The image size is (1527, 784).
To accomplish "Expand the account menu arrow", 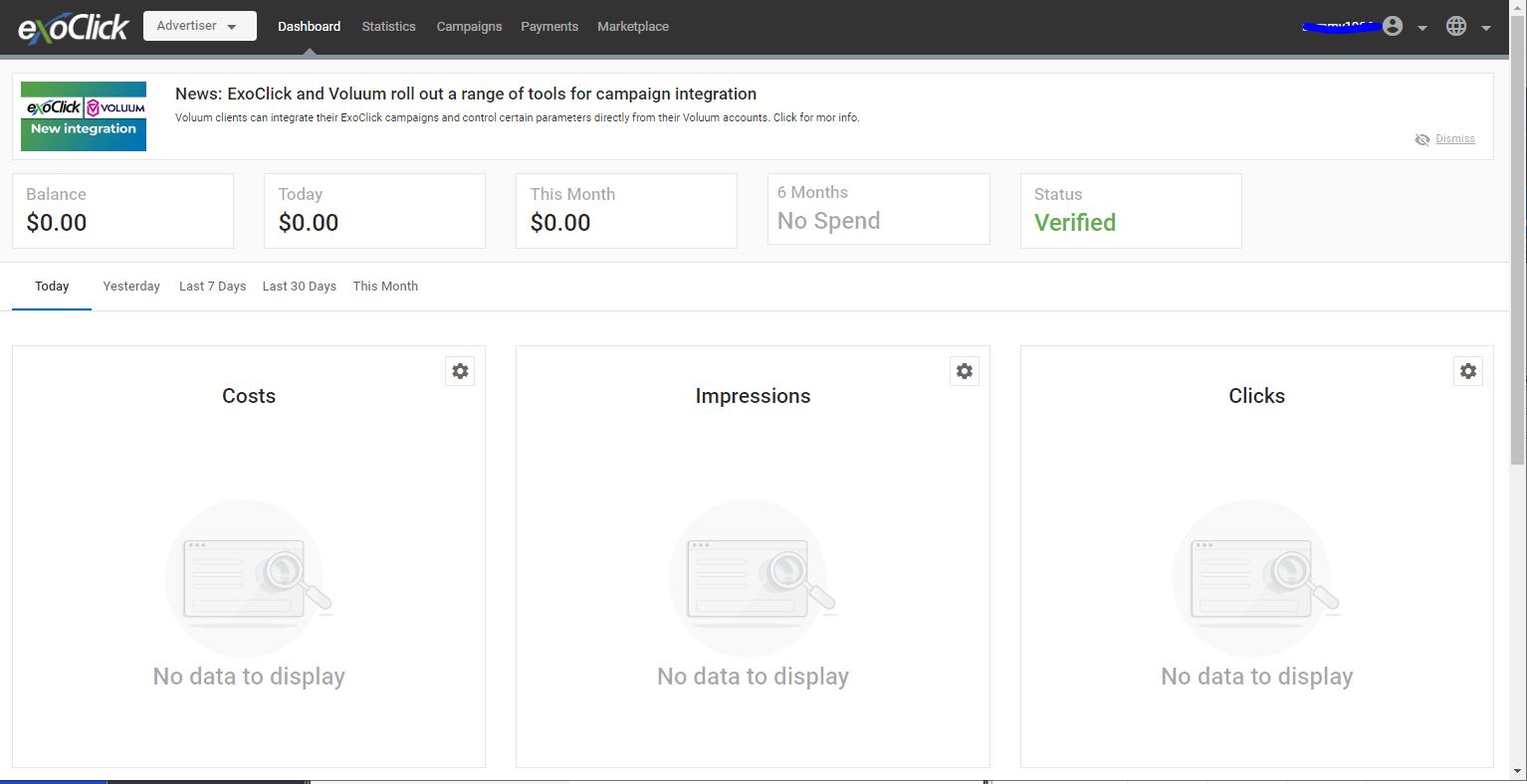I will pyautogui.click(x=1422, y=28).
